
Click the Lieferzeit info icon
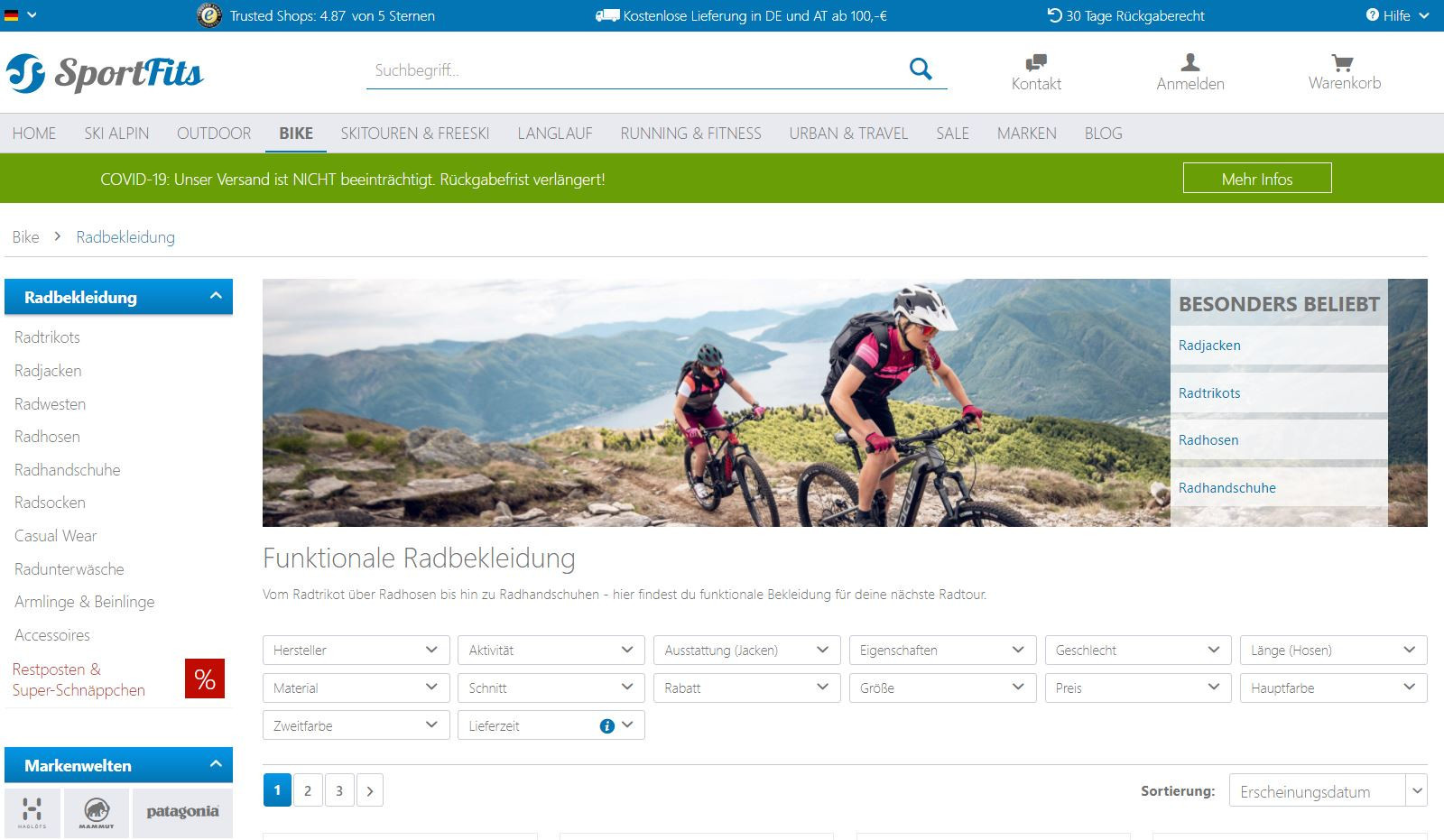point(607,726)
